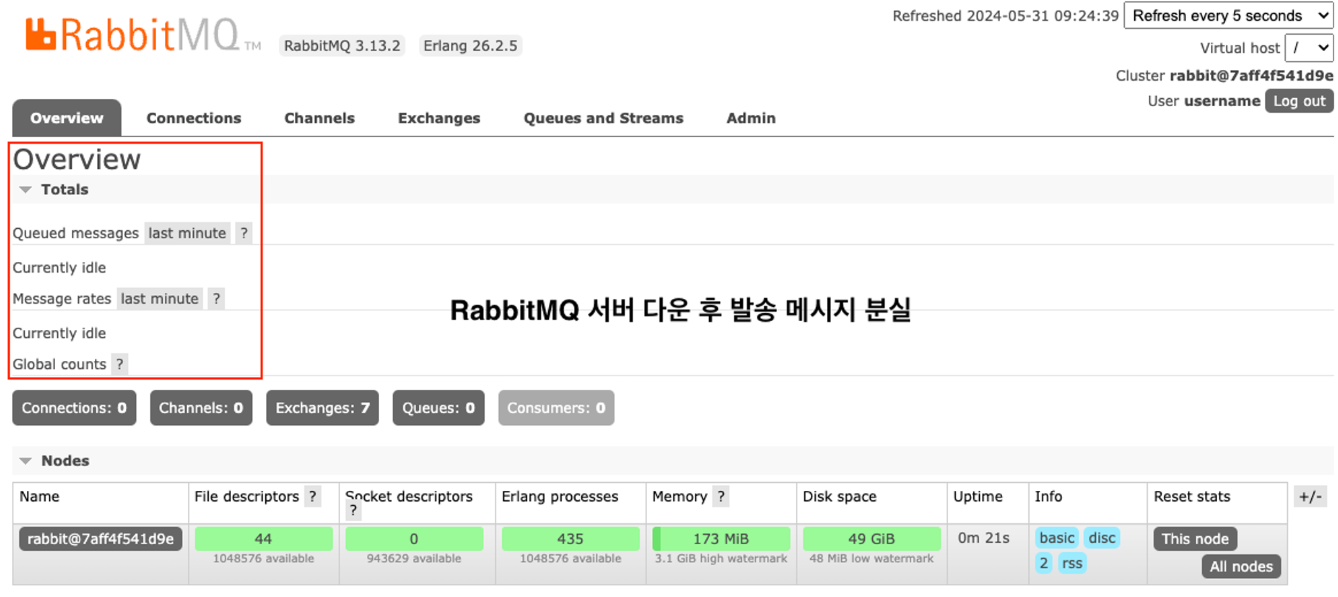Switch to the Connections tab

pyautogui.click(x=194, y=118)
